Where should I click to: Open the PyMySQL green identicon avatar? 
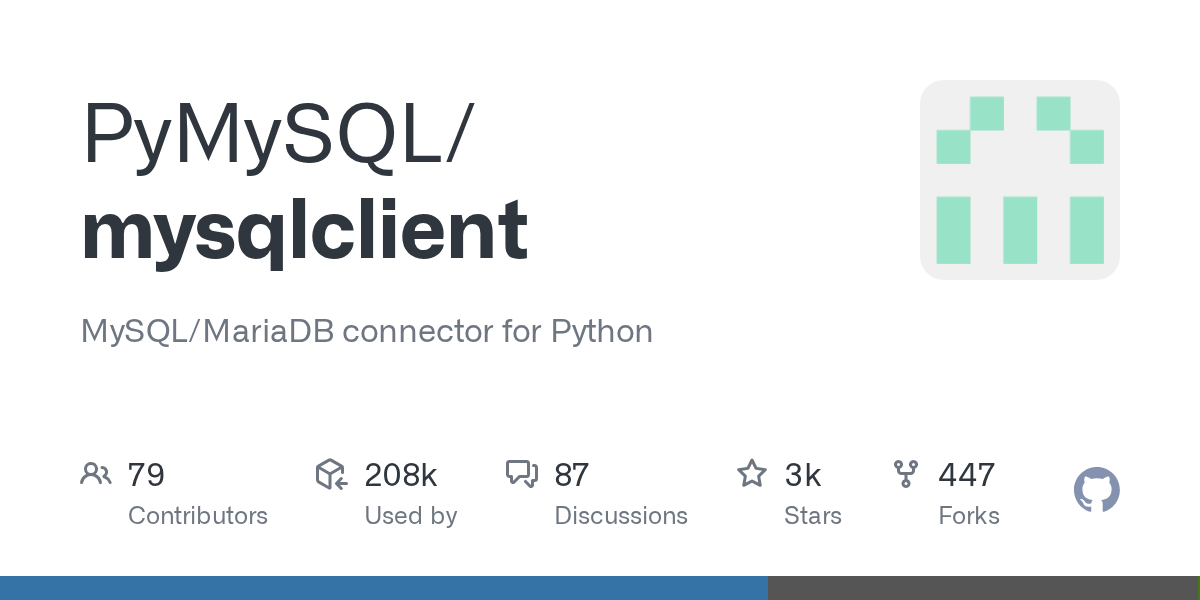coord(1019,180)
